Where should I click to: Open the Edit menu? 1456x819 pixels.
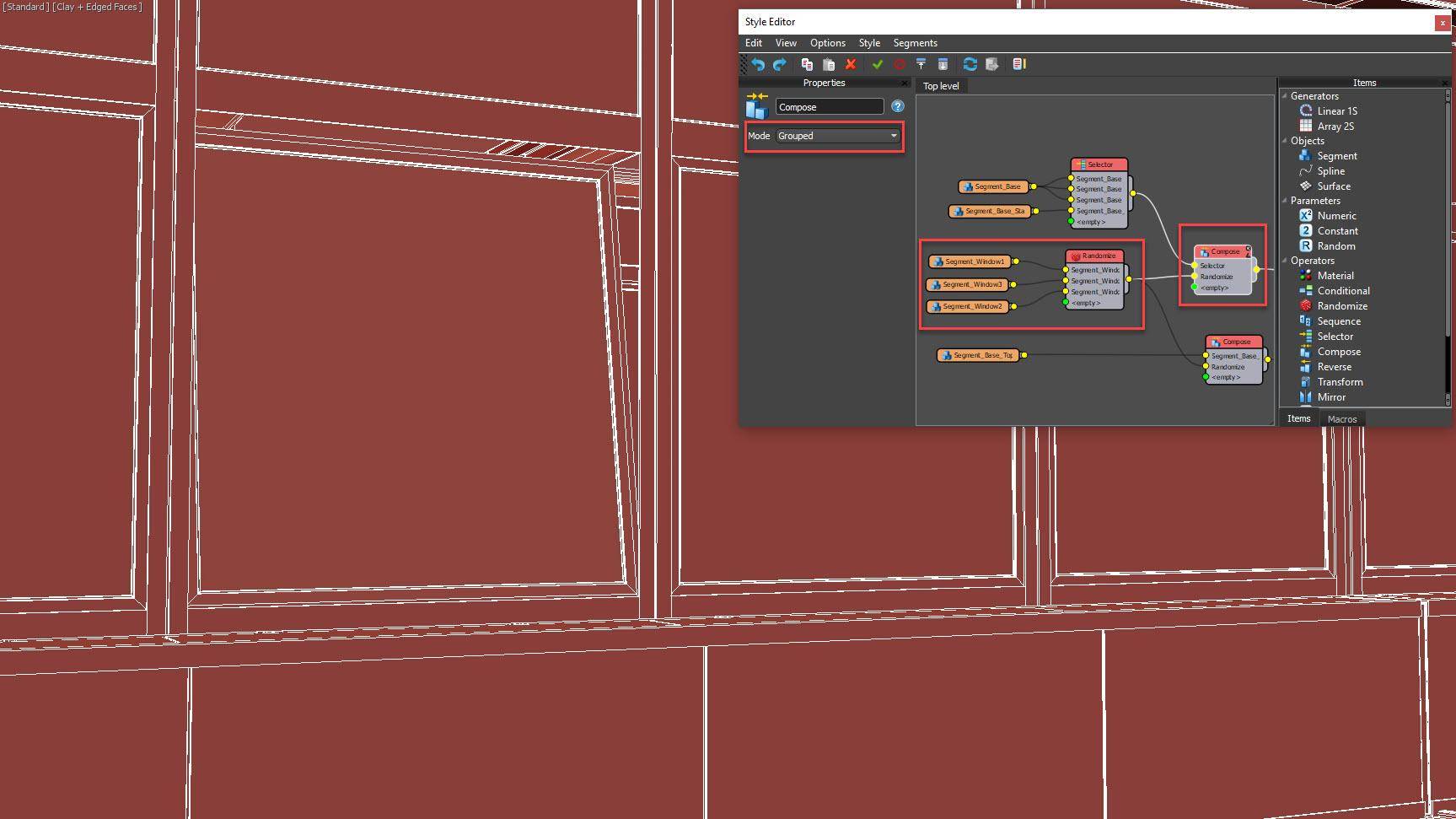click(x=753, y=42)
